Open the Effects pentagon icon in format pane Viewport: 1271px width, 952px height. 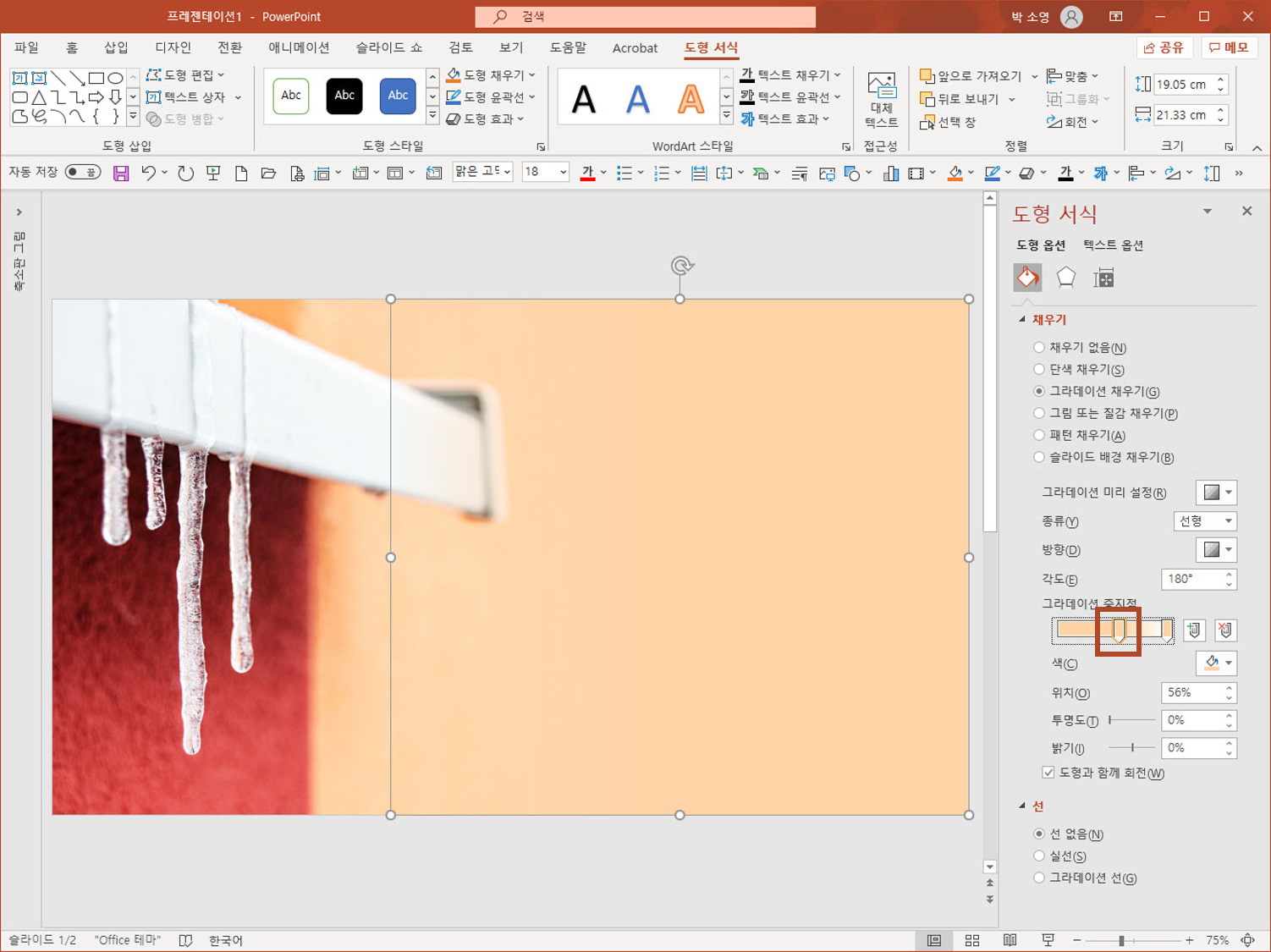click(x=1065, y=278)
